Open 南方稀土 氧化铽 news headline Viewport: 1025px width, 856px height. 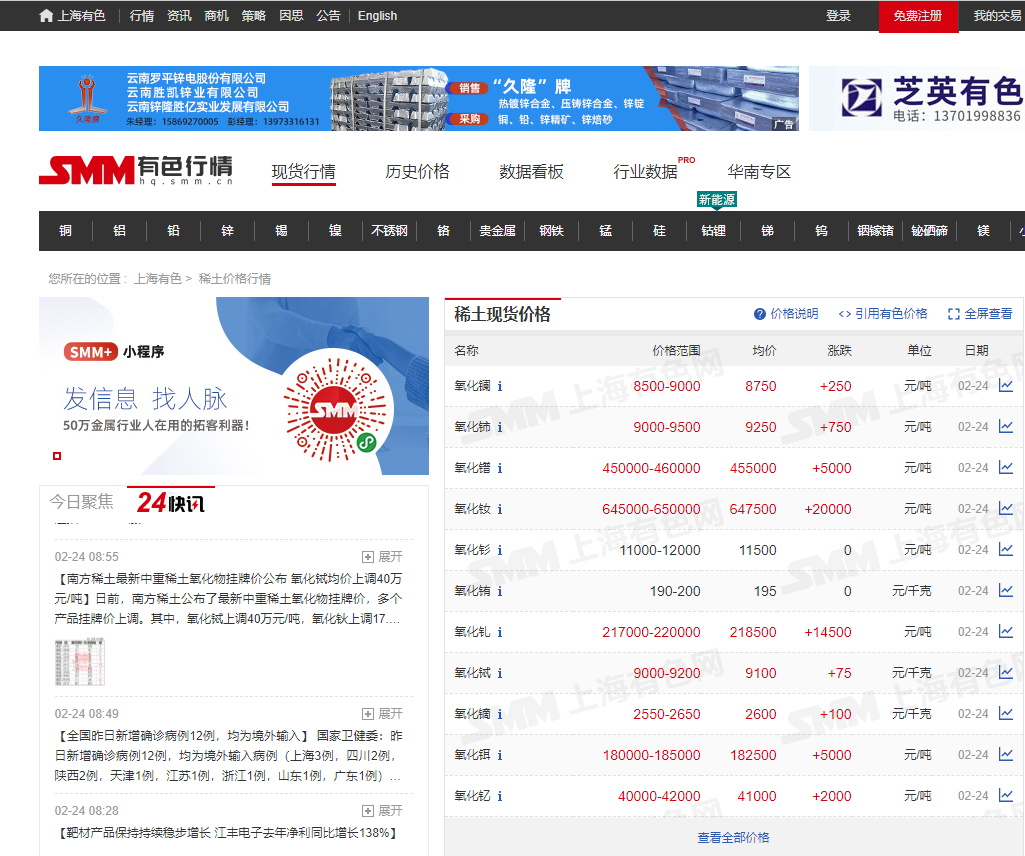coord(228,598)
